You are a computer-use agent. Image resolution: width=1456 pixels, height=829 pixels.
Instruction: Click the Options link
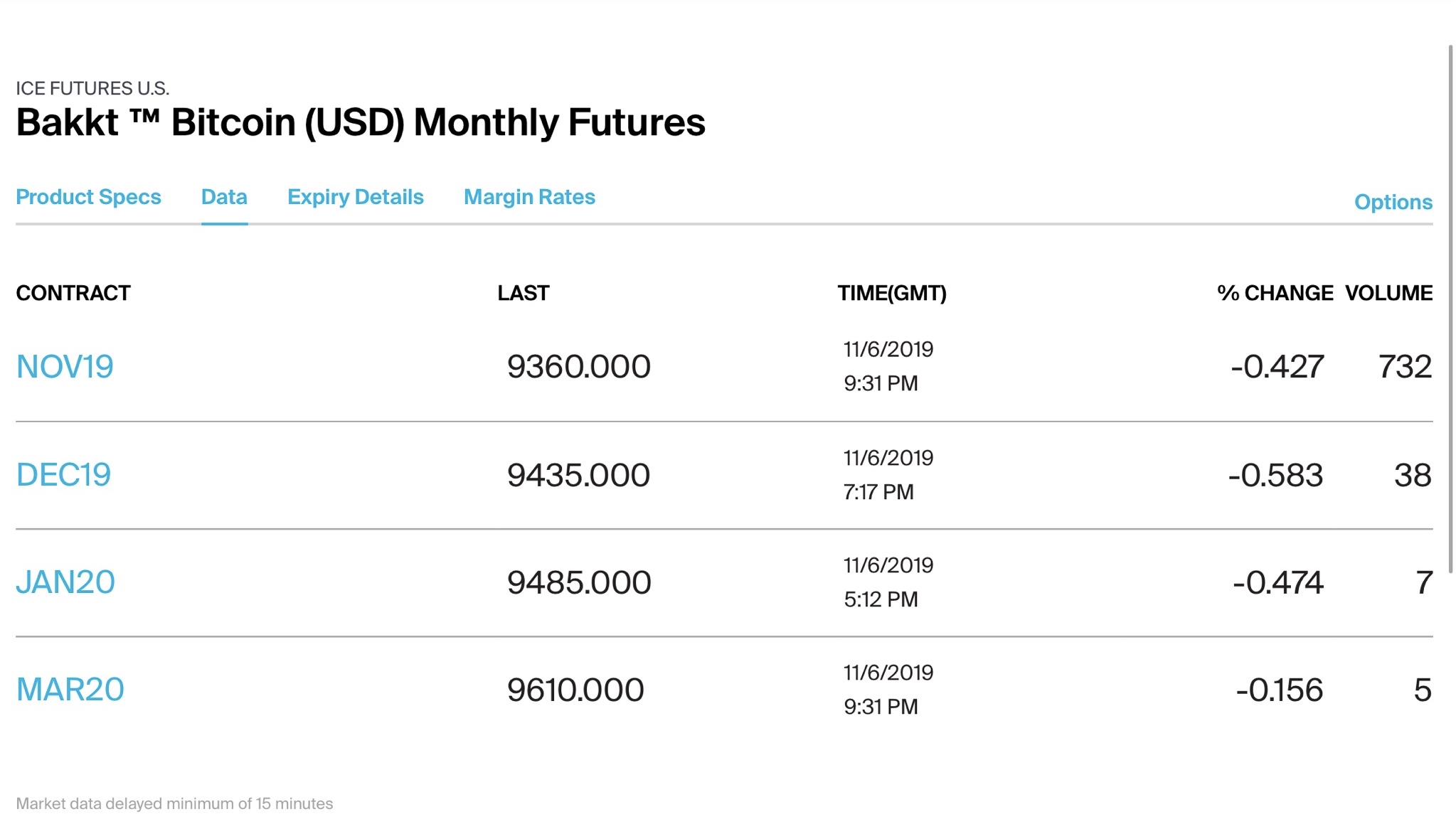tap(1393, 202)
